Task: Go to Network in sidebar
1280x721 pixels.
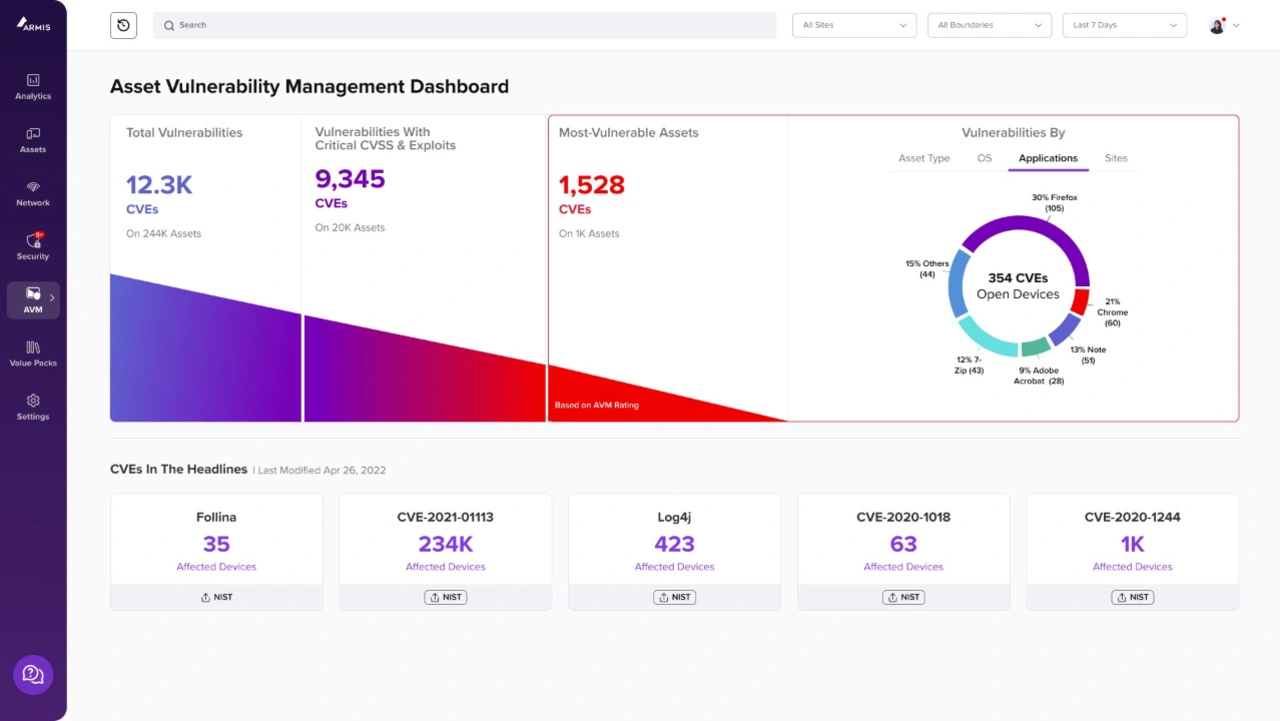Action: pyautogui.click(x=33, y=193)
